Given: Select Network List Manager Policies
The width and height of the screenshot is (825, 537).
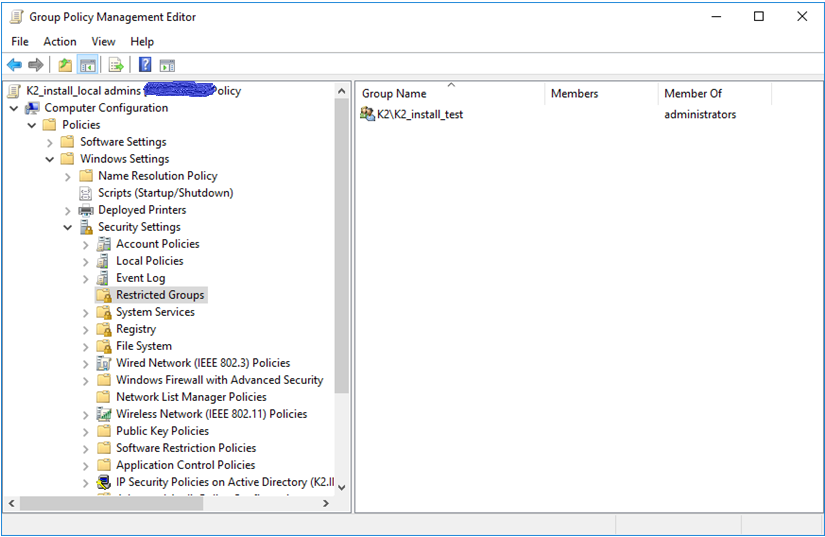Looking at the screenshot, I should [x=191, y=397].
